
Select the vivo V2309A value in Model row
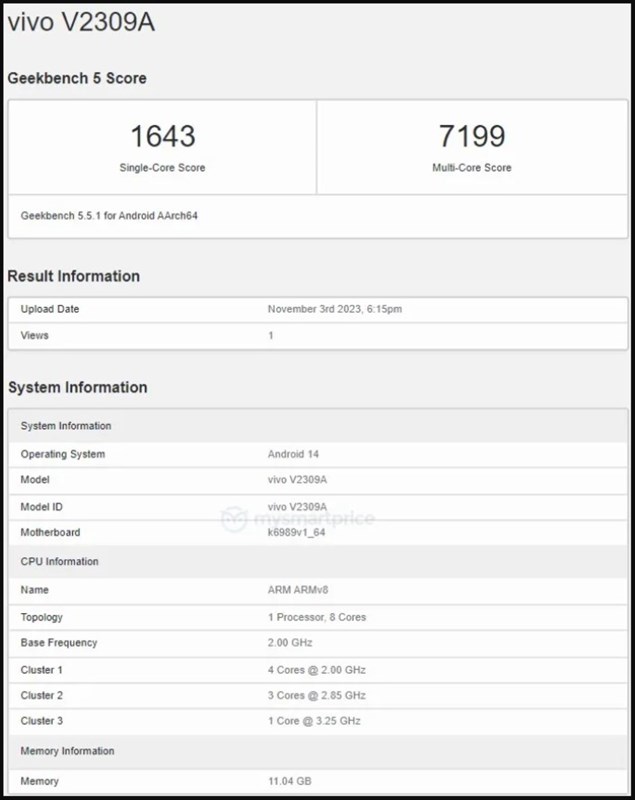pos(297,480)
